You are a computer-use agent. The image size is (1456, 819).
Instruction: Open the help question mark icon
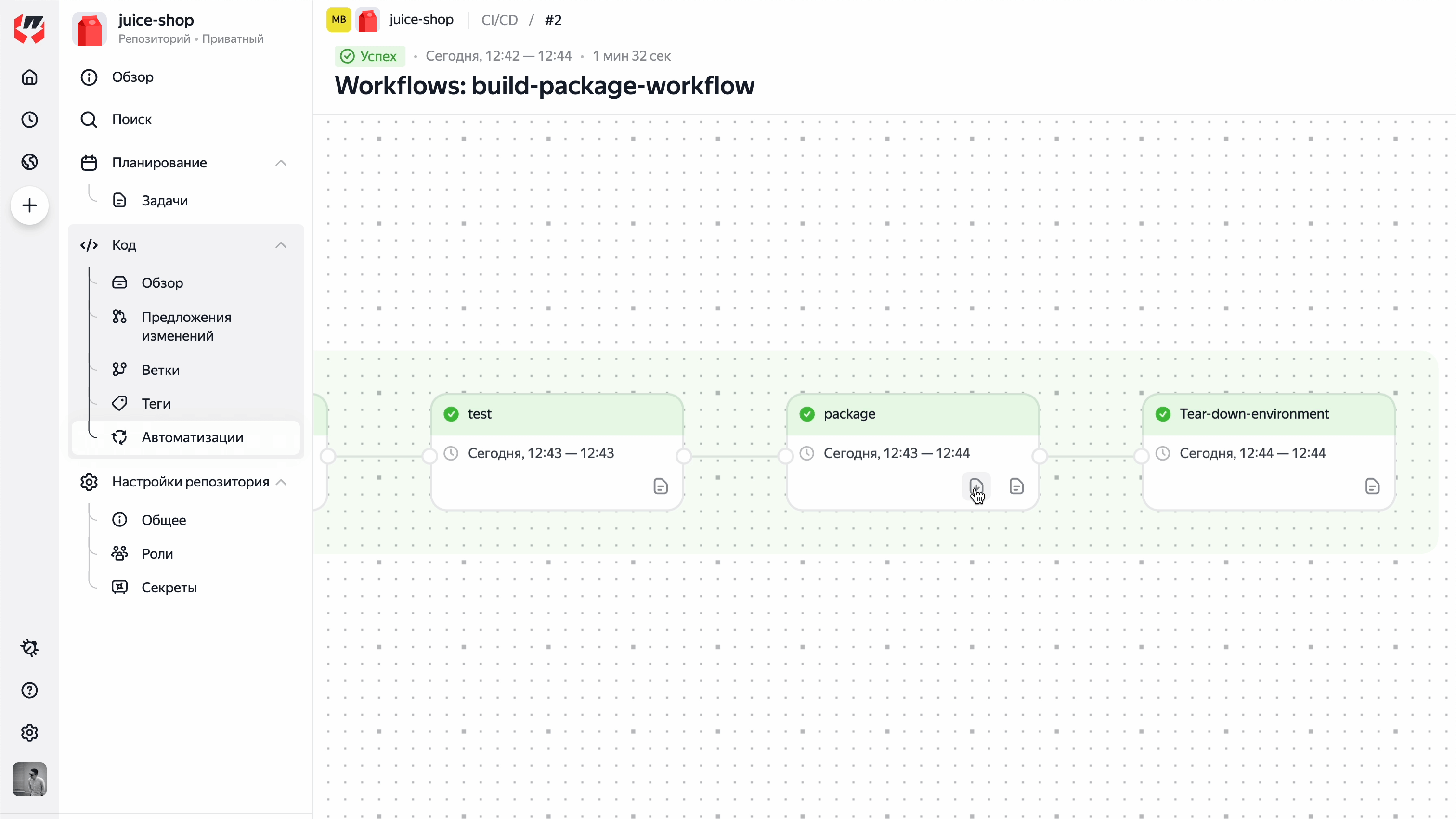(x=29, y=690)
